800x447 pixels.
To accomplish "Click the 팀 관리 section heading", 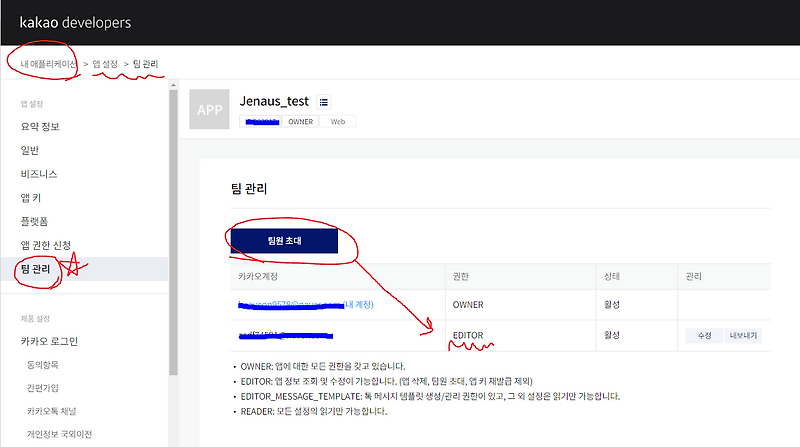I will [249, 189].
